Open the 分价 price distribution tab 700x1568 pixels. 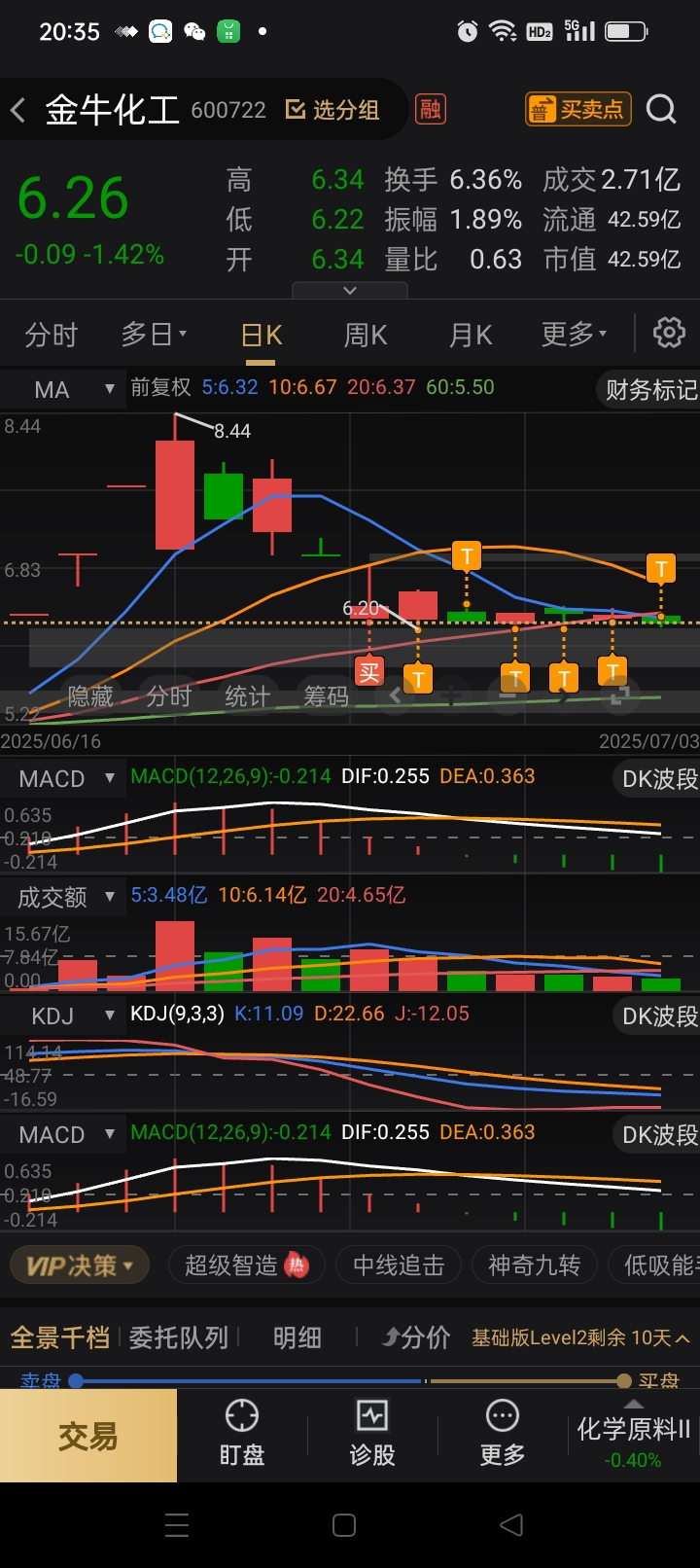coord(416,1337)
